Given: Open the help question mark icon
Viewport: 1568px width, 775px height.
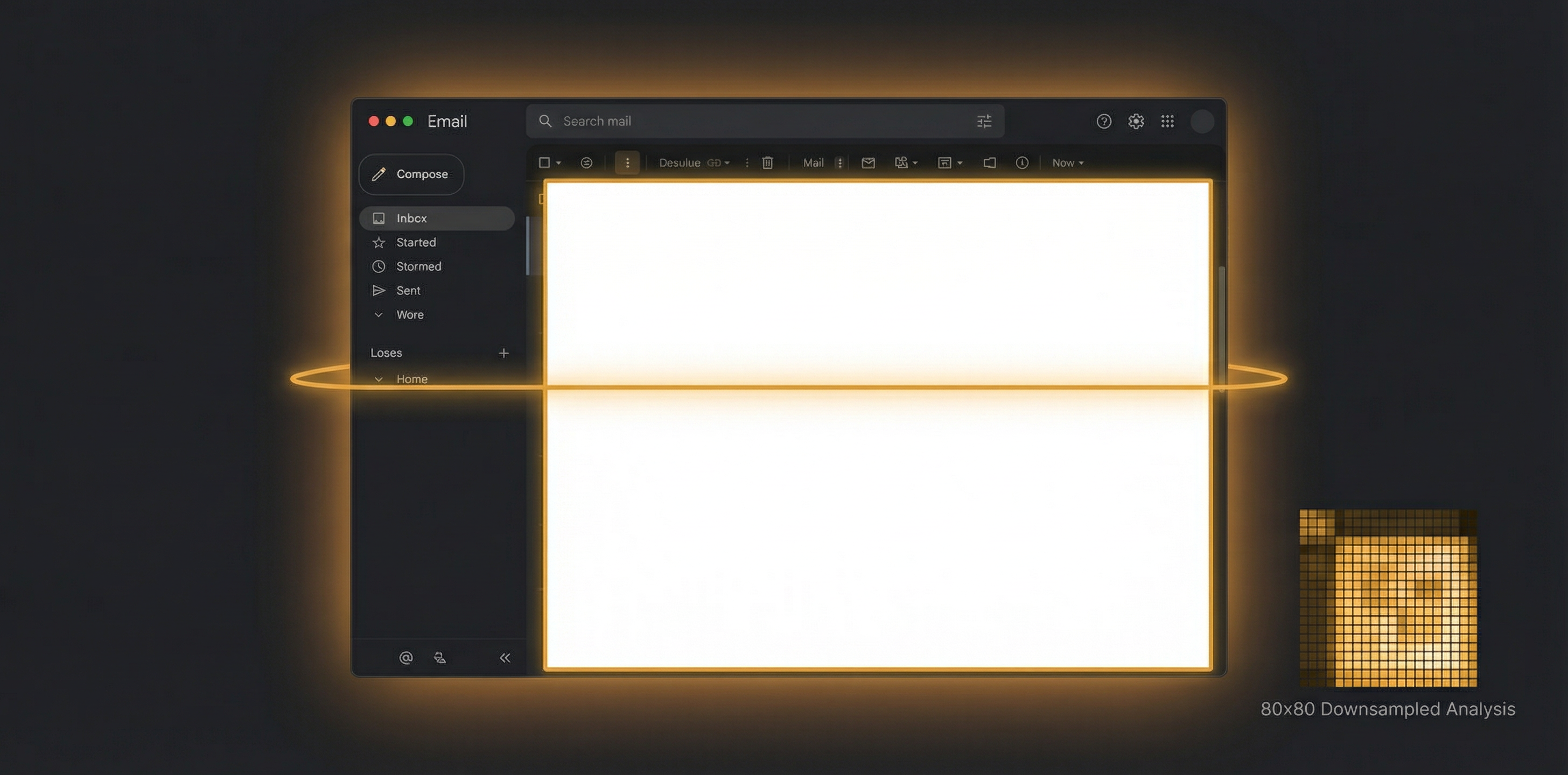Looking at the screenshot, I should 1103,122.
